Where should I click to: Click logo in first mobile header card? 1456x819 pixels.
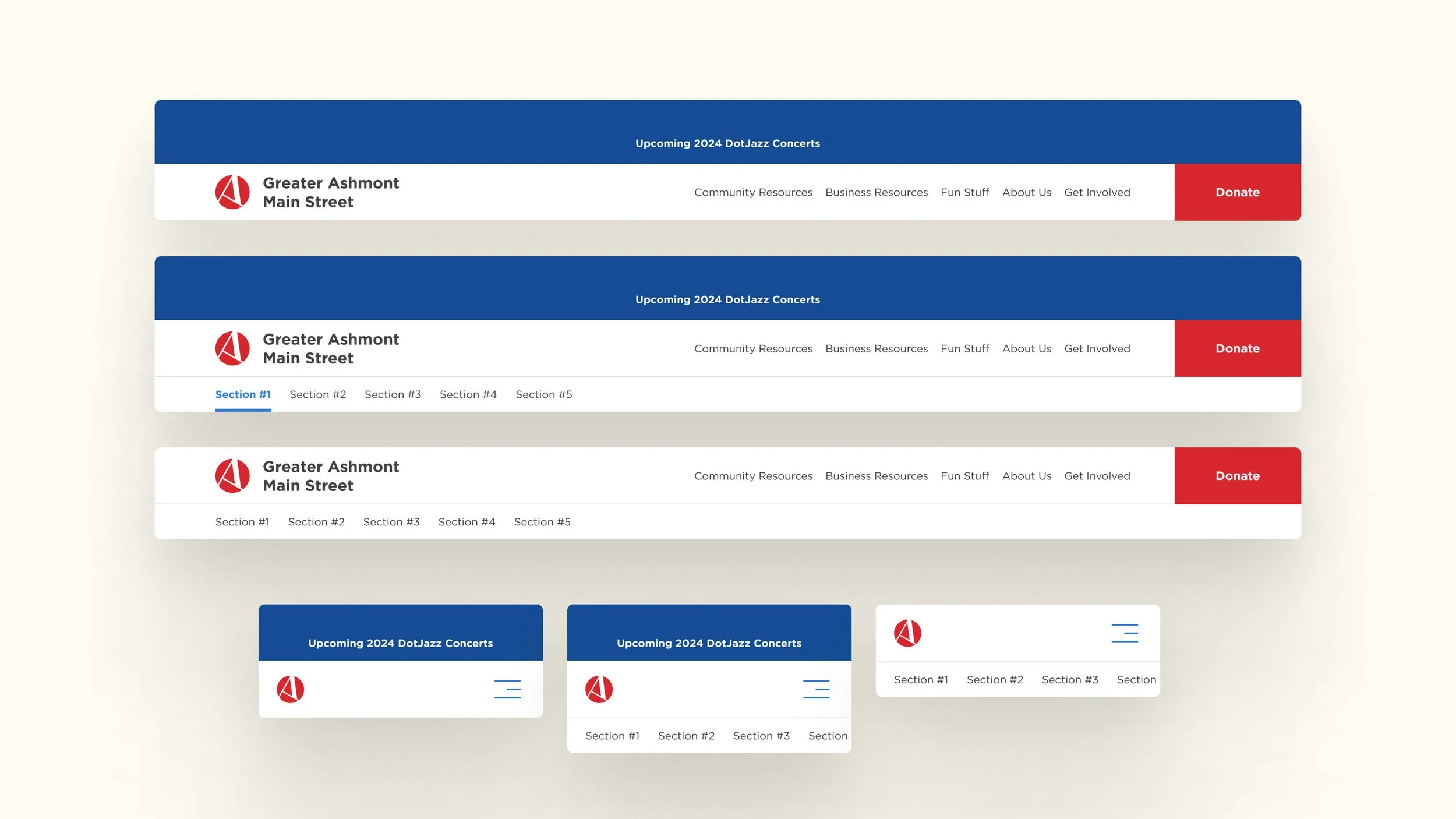pyautogui.click(x=291, y=689)
